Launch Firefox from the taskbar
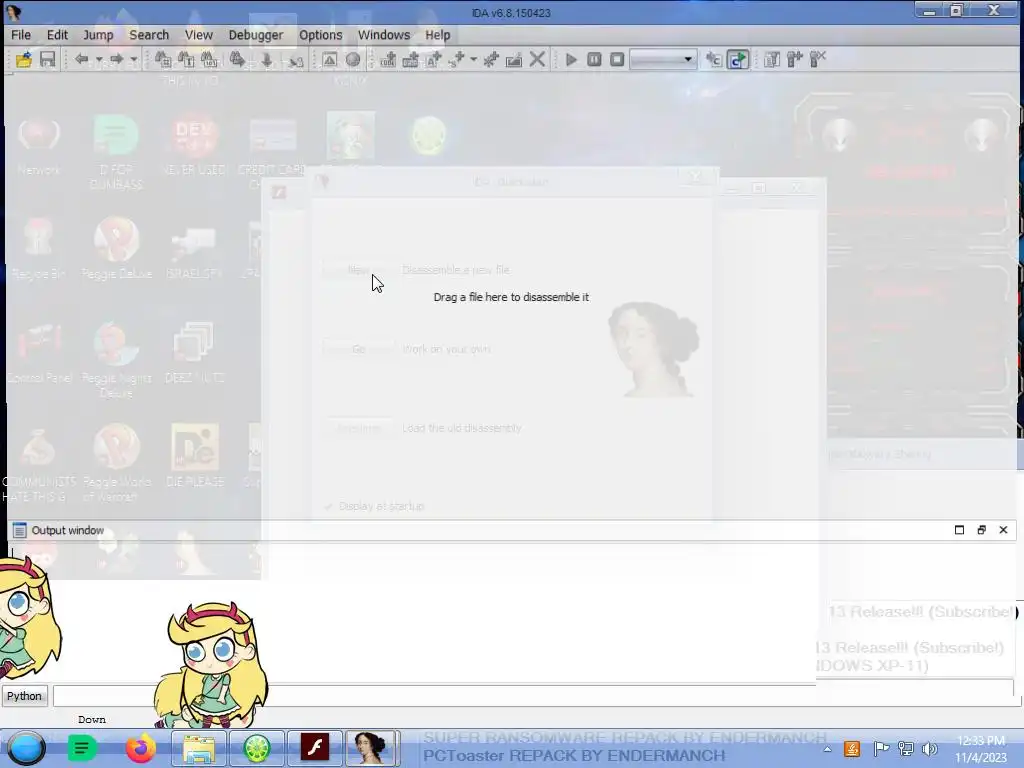 141,748
